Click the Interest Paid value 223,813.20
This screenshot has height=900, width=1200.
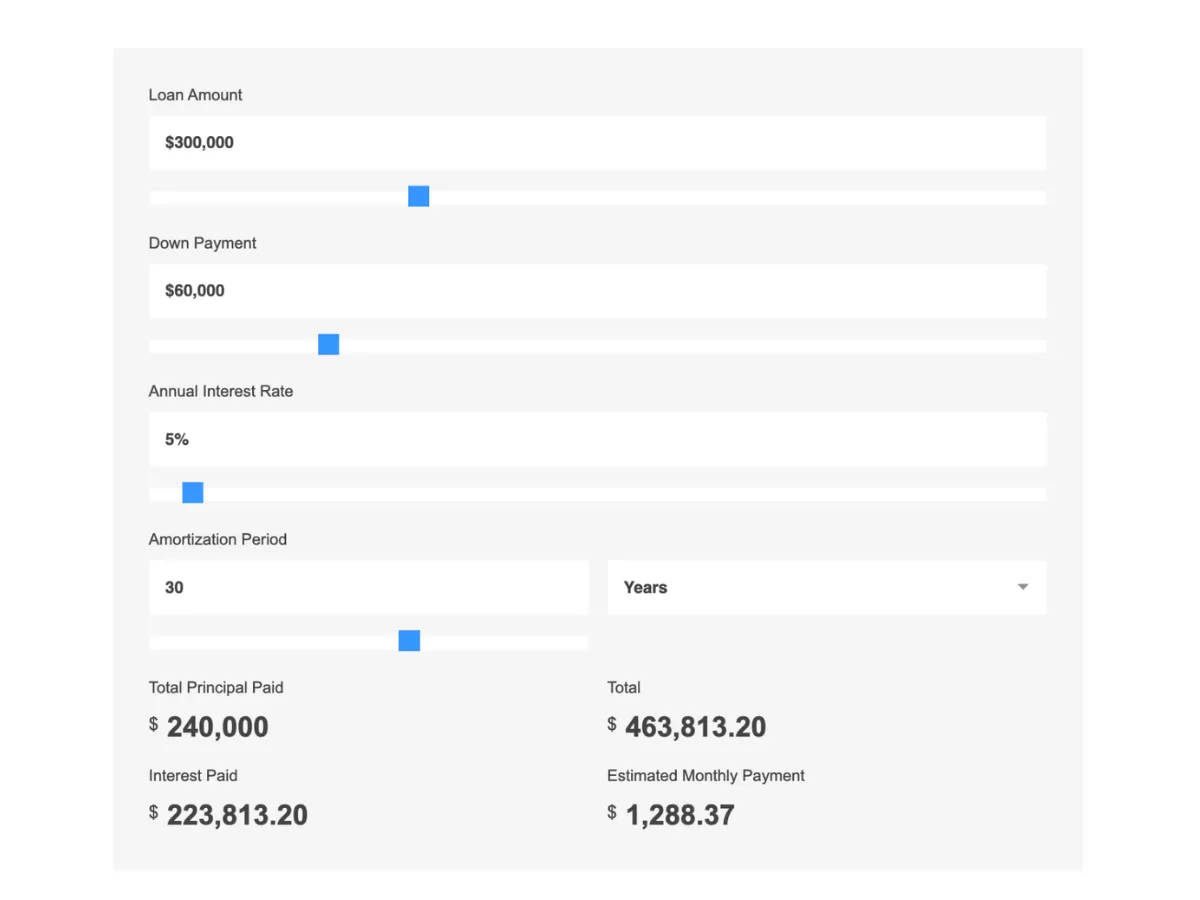[x=237, y=815]
